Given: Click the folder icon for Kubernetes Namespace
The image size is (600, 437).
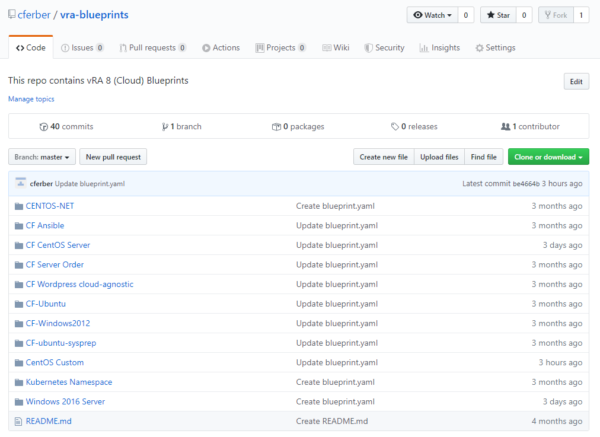Looking at the screenshot, I should click(x=19, y=382).
